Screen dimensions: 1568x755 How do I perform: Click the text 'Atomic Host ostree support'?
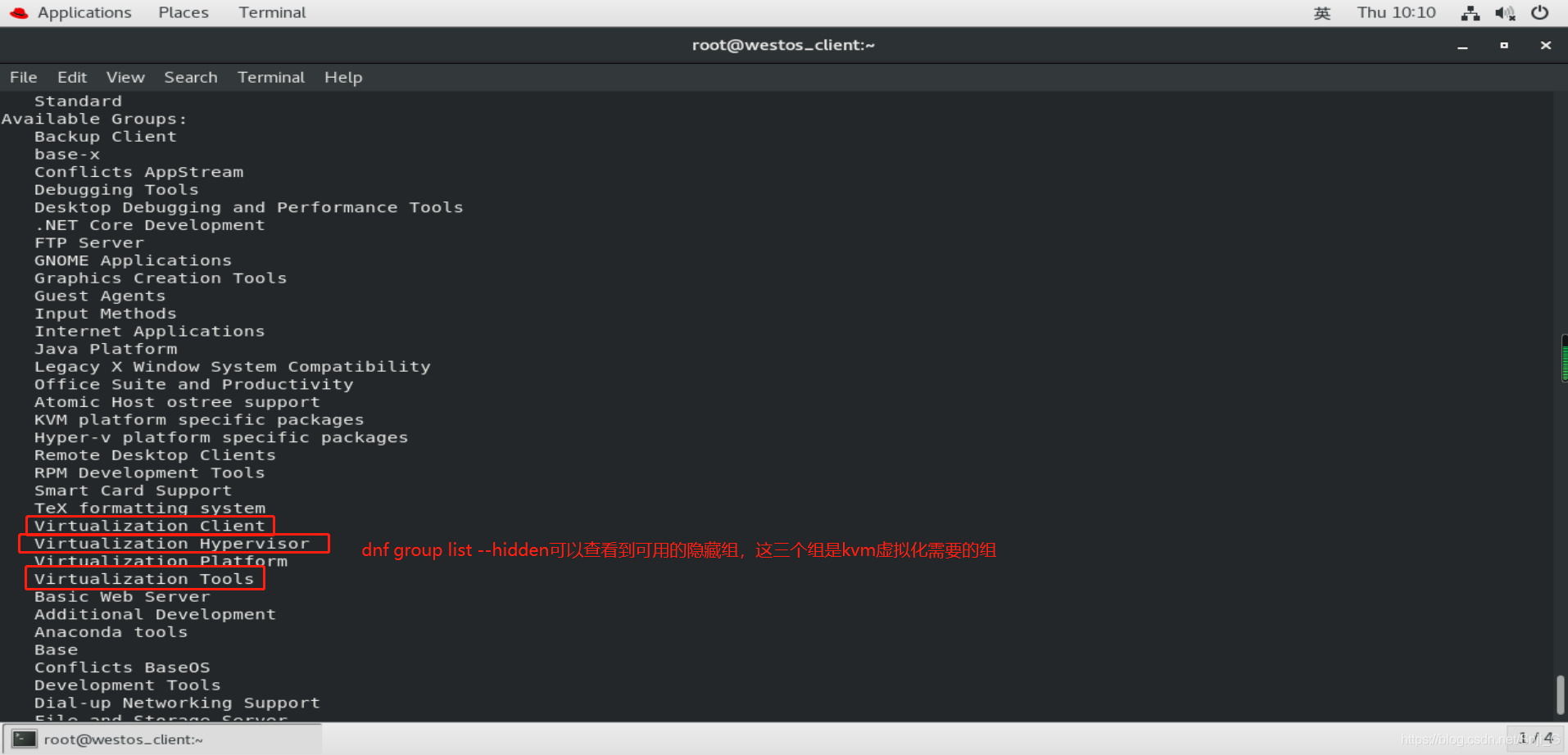pos(177,402)
